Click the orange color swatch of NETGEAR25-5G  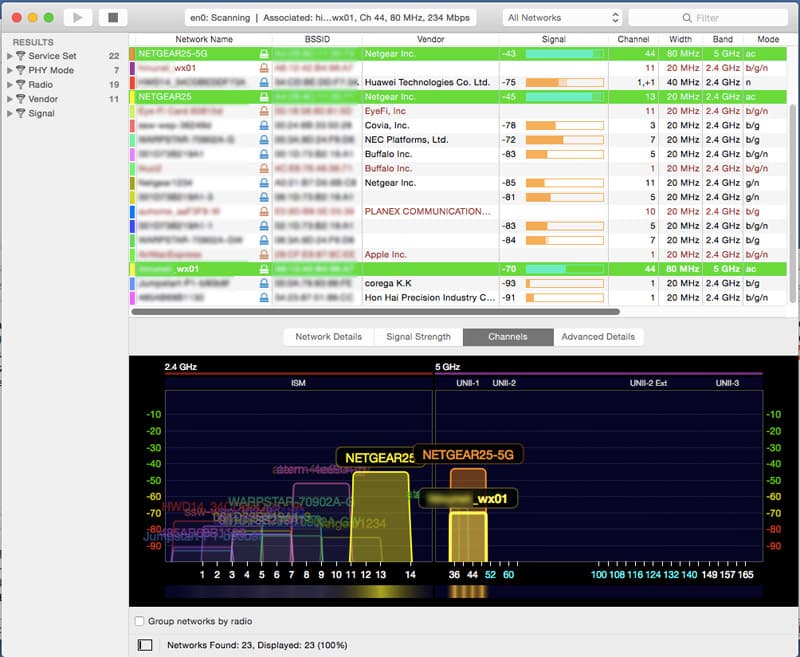(133, 53)
